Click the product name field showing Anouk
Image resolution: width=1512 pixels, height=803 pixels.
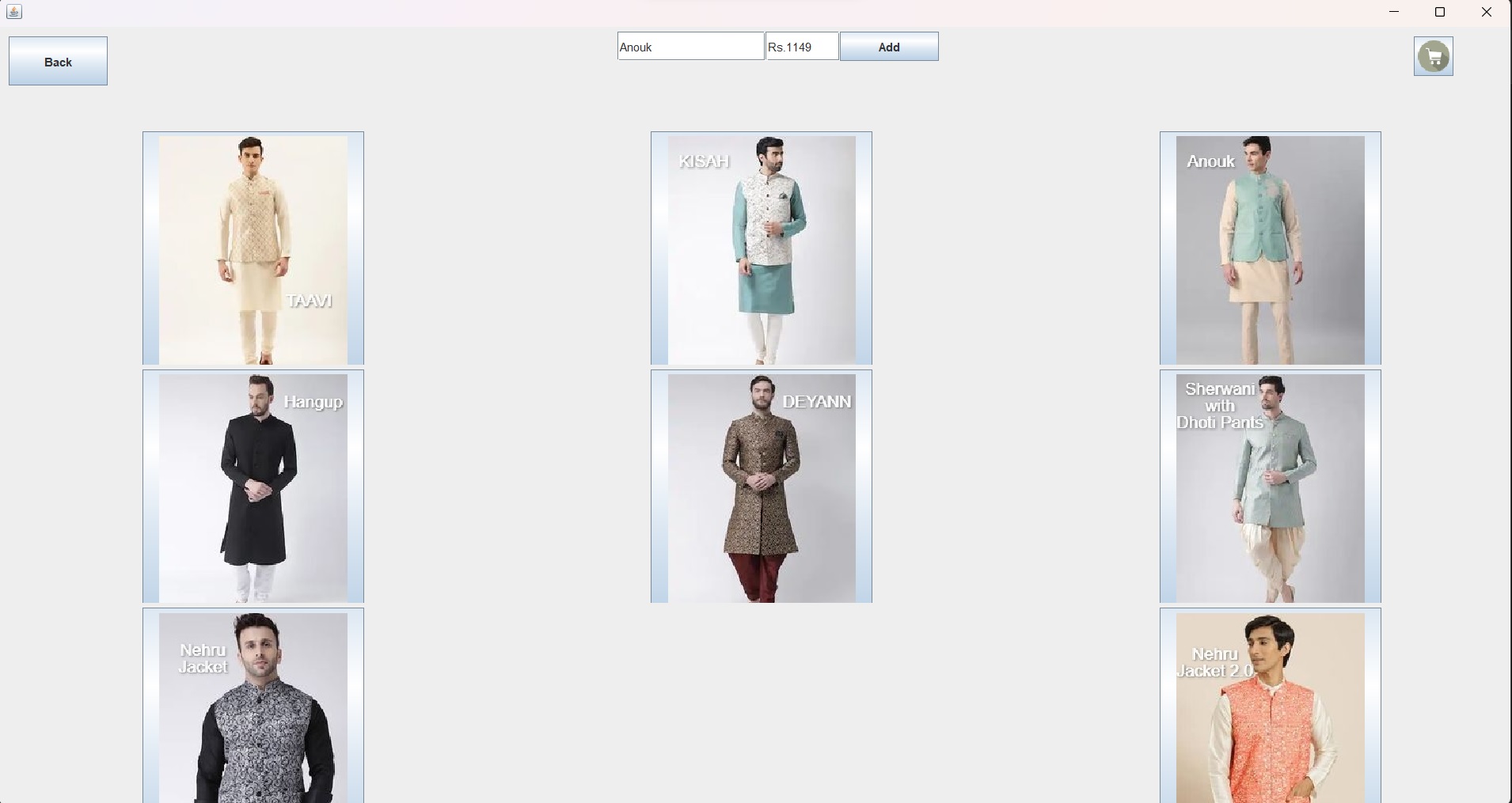pos(689,46)
